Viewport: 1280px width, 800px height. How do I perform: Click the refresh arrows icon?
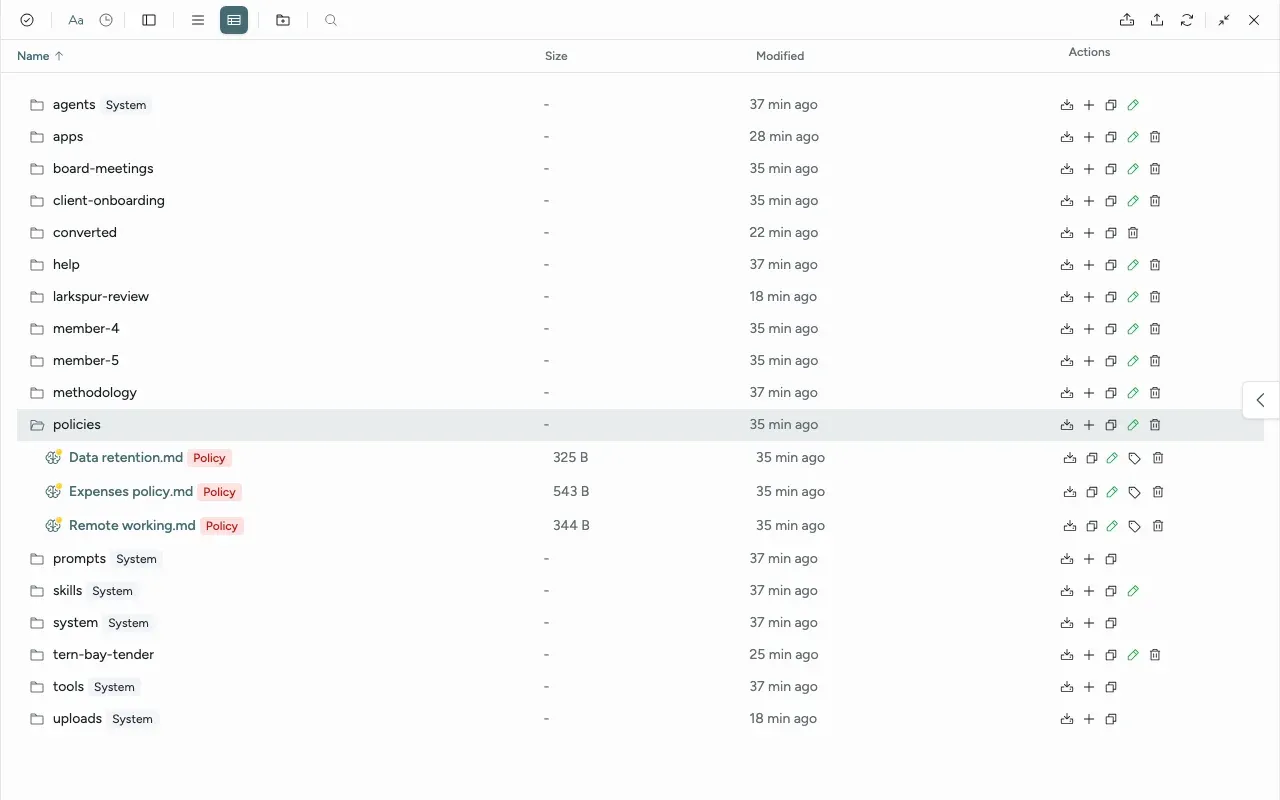1187,20
